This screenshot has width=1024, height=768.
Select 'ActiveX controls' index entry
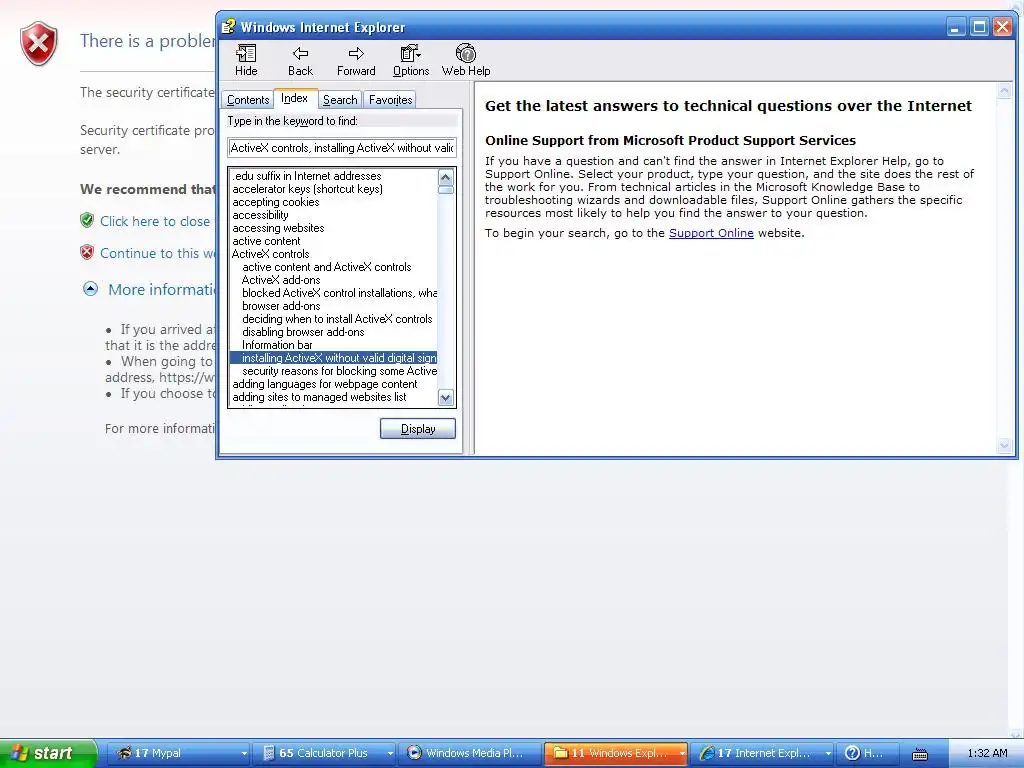click(270, 254)
